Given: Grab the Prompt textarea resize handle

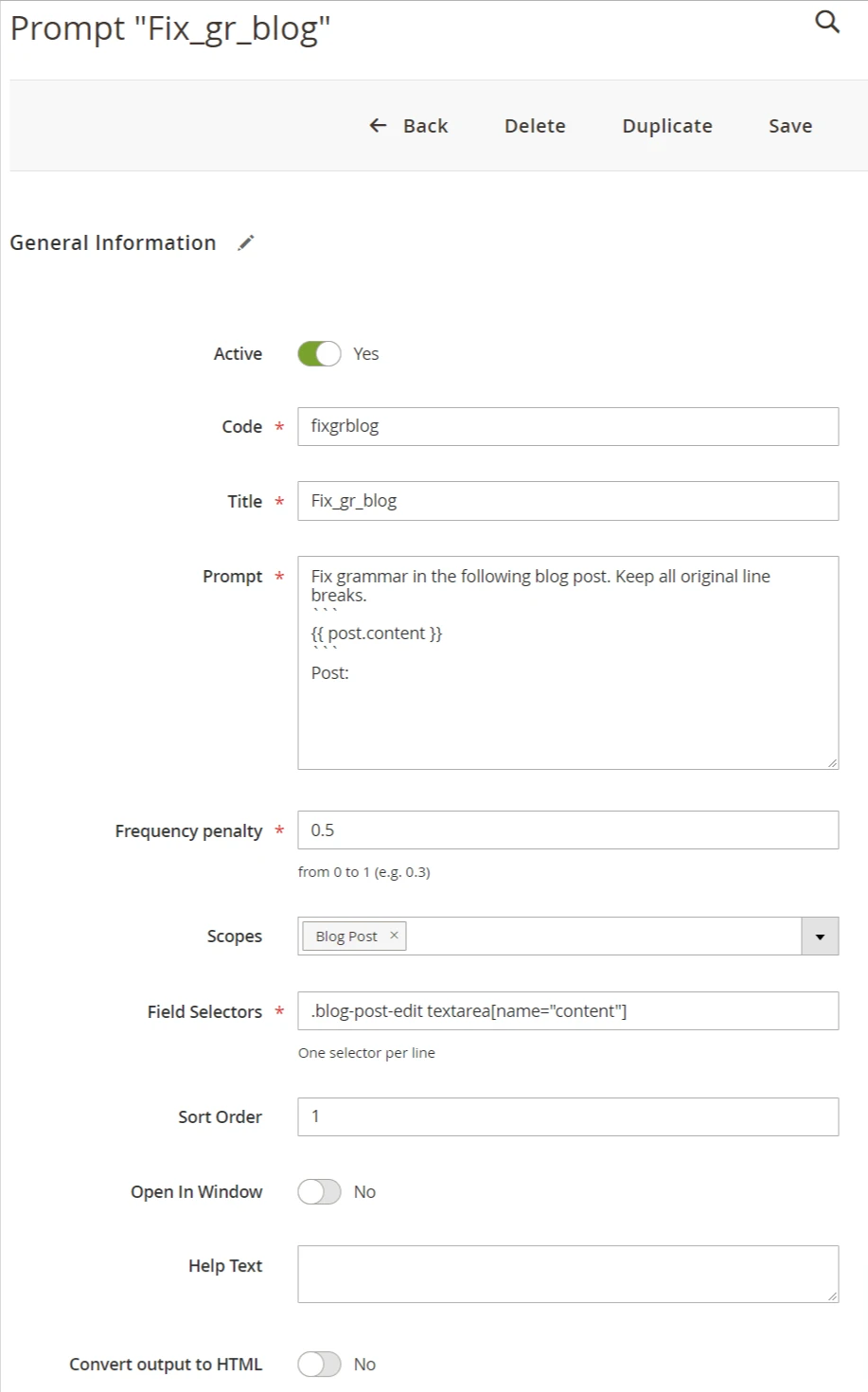Looking at the screenshot, I should (x=832, y=763).
